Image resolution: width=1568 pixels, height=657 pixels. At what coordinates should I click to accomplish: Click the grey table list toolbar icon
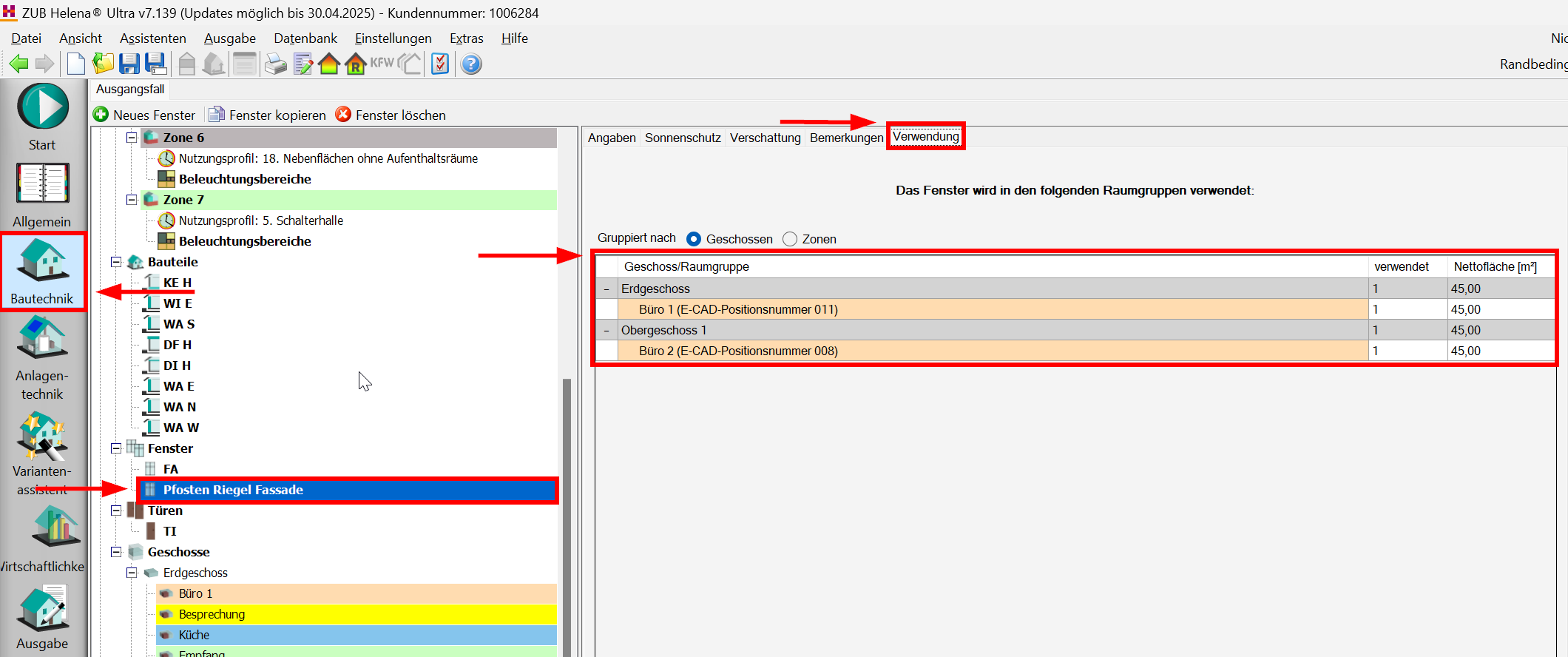tap(244, 64)
